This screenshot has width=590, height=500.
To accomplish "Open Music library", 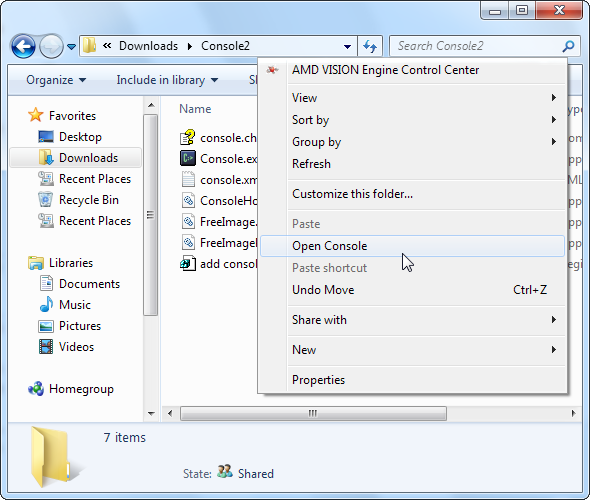I will pyautogui.click(x=75, y=305).
